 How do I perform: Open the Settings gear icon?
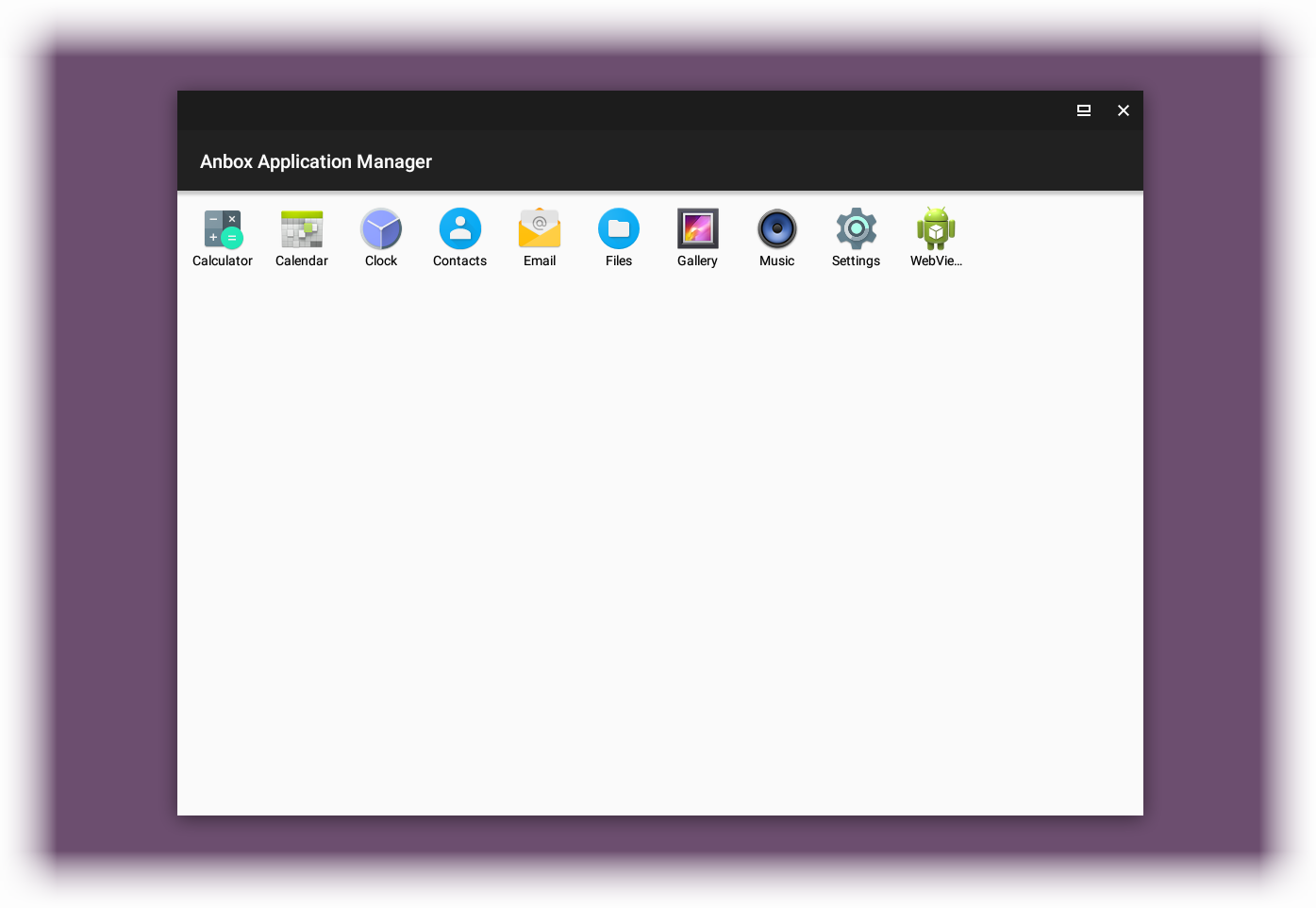pyautogui.click(x=857, y=228)
